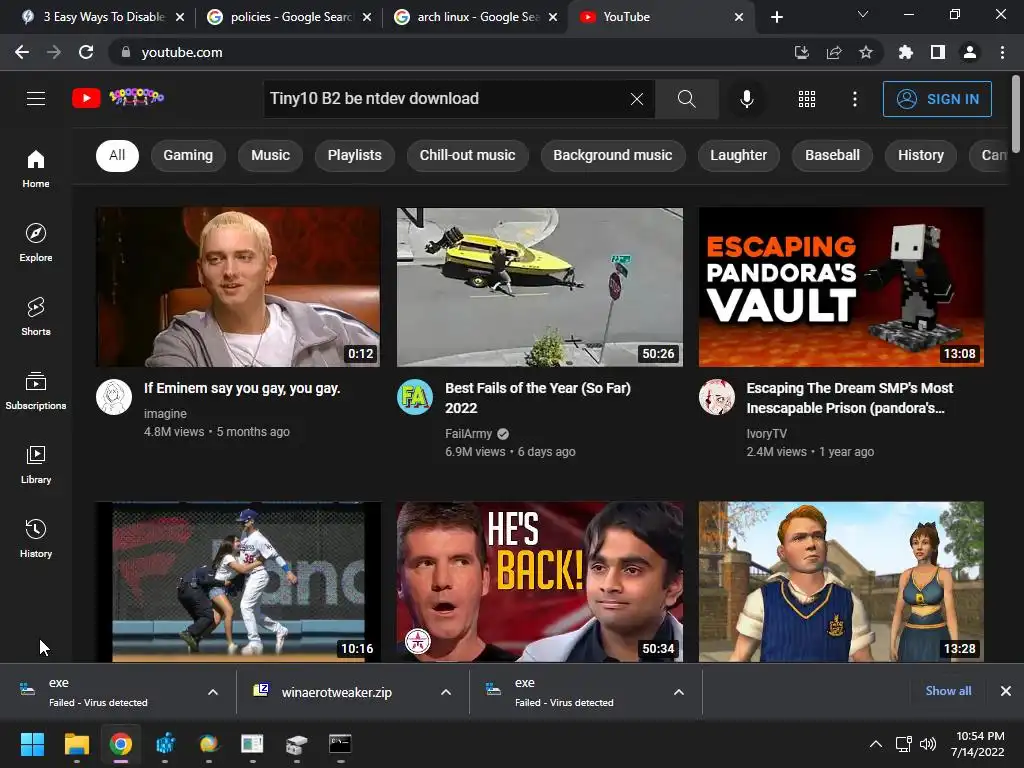Open Windows Start menu
The height and width of the screenshot is (768, 1024).
point(32,744)
